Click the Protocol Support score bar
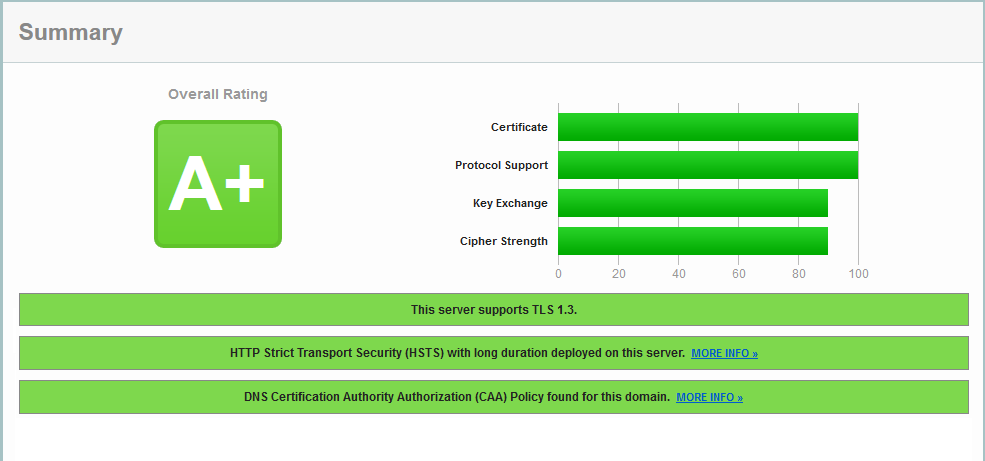Image resolution: width=985 pixels, height=461 pixels. tap(707, 165)
